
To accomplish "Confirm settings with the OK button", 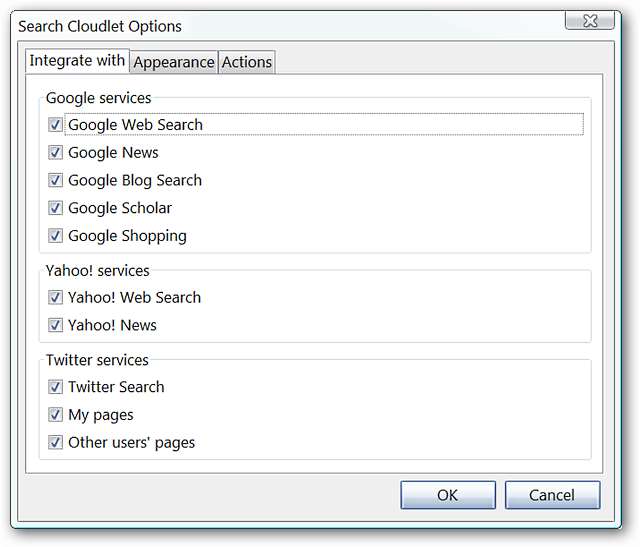I will pyautogui.click(x=447, y=495).
